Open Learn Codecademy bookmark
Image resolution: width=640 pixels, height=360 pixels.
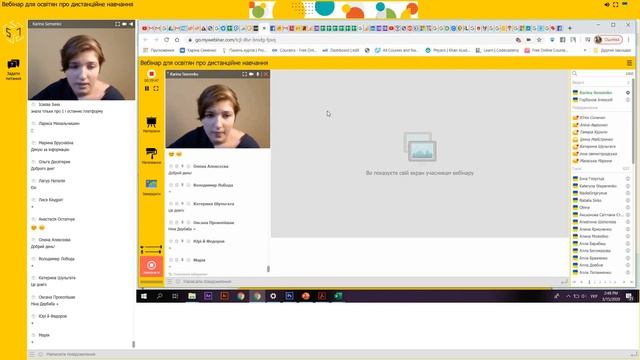tap(497, 50)
